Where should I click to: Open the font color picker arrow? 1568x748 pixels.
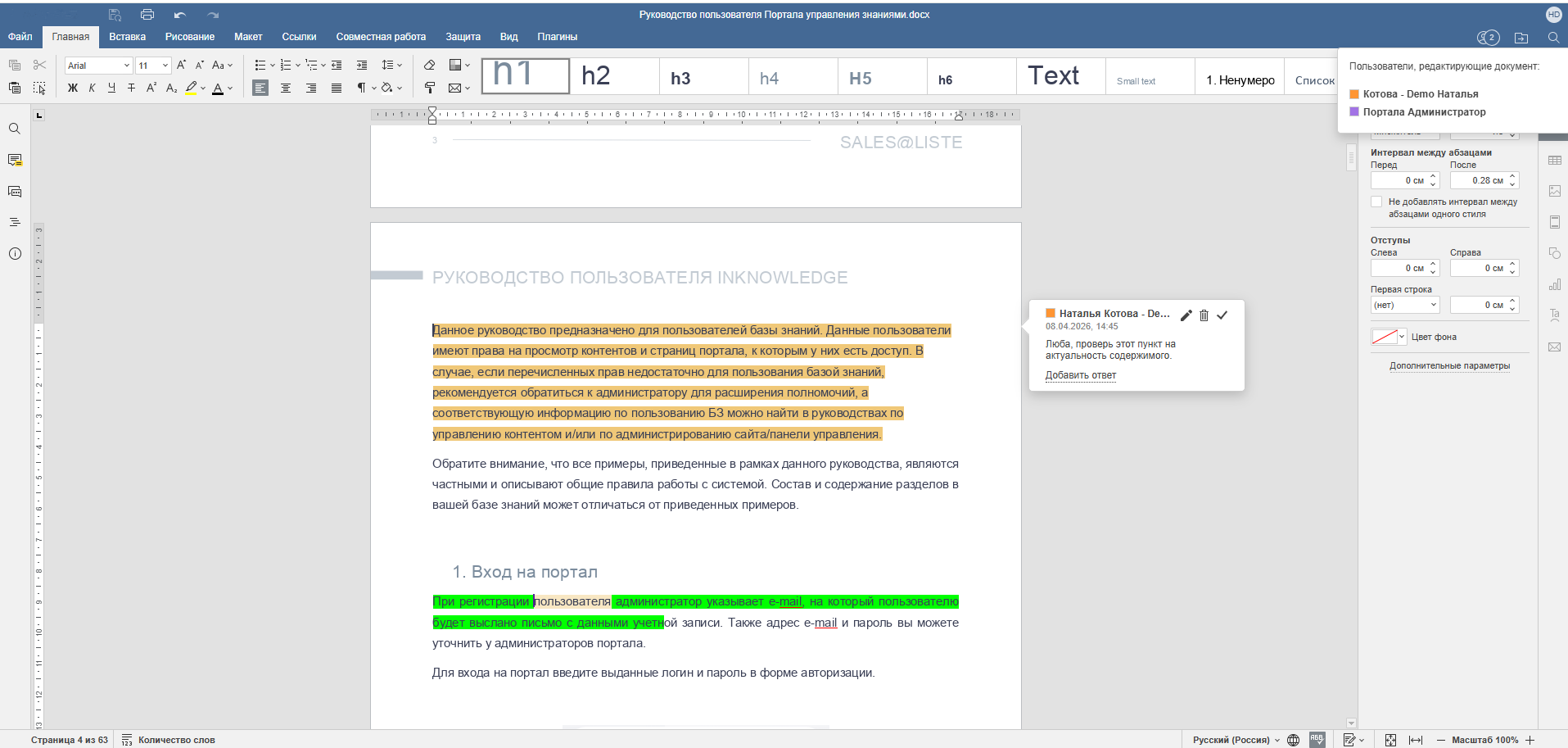click(x=230, y=88)
